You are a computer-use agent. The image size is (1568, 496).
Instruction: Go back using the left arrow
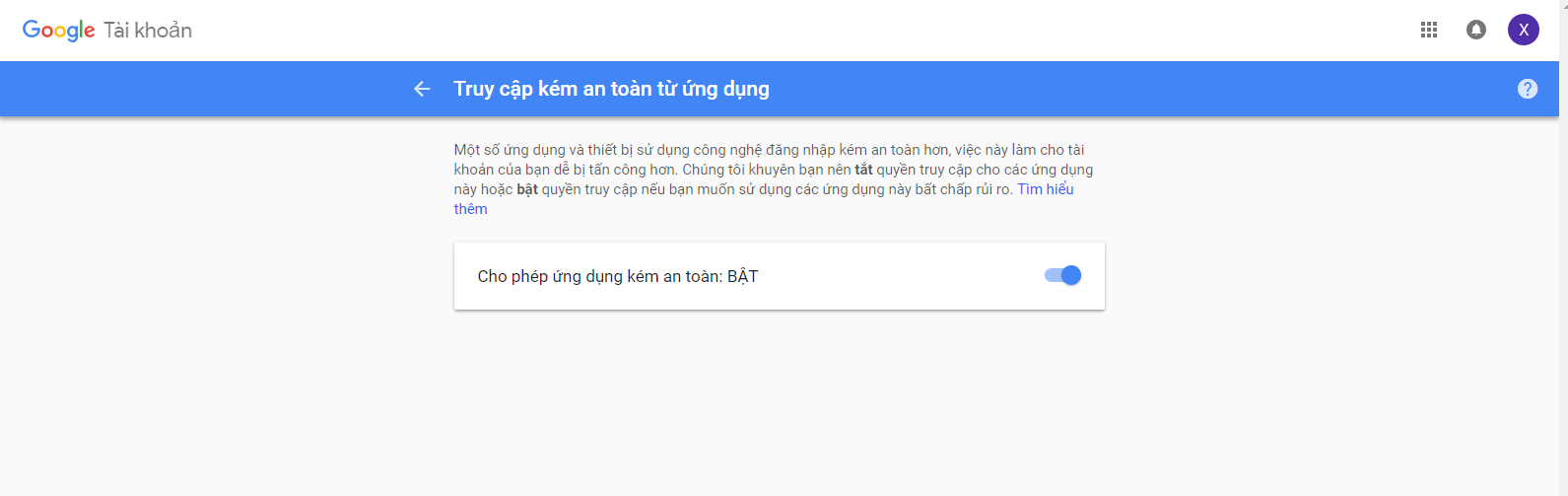click(422, 89)
